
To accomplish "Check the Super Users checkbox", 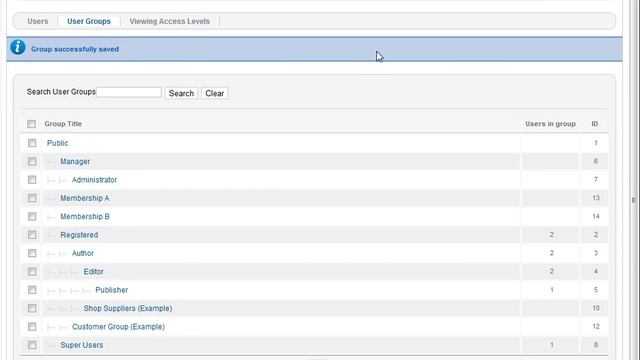I will pos(32,345).
